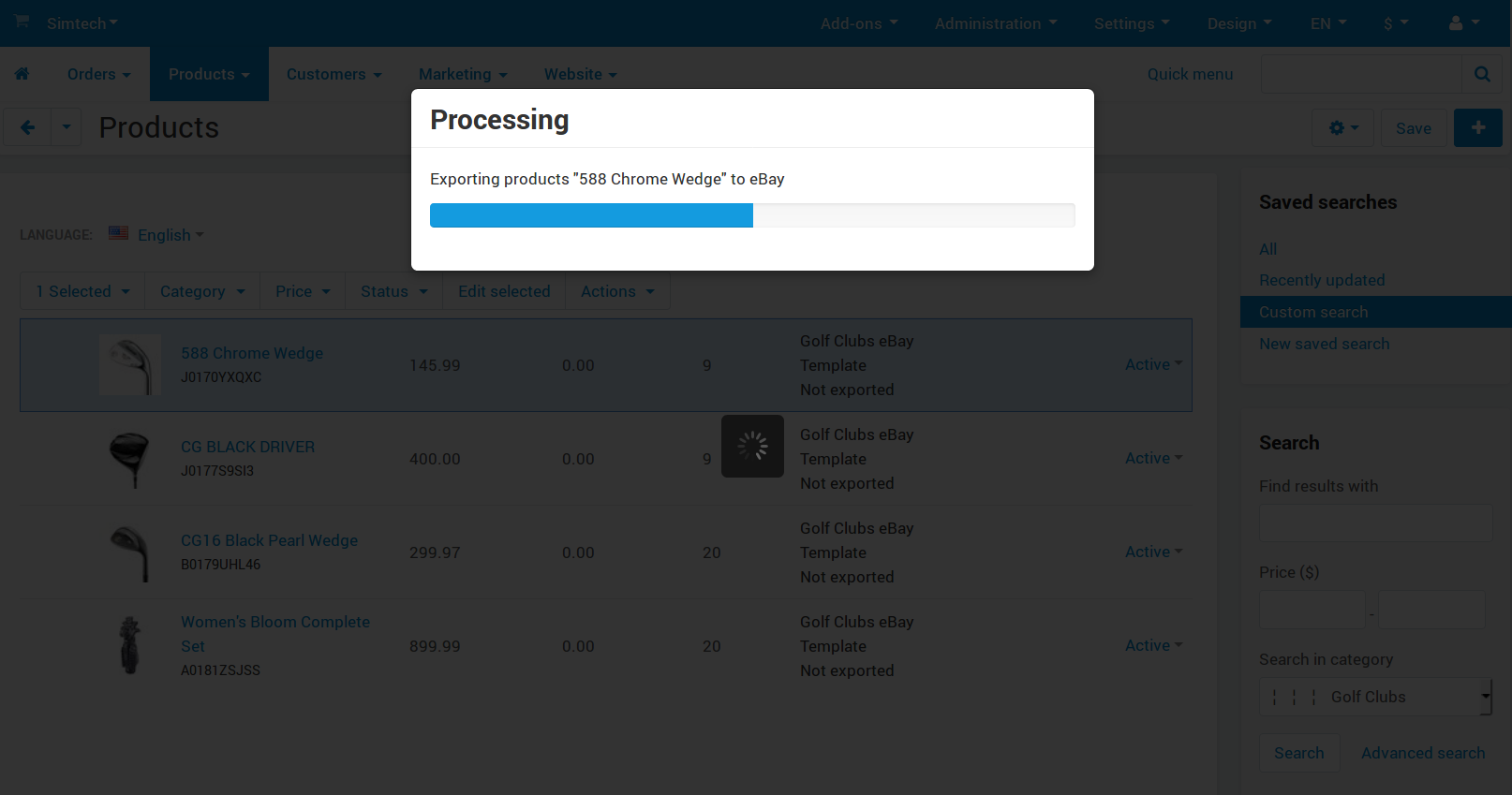Click the Search button in sidebar
The image size is (1512, 795).
1299,753
